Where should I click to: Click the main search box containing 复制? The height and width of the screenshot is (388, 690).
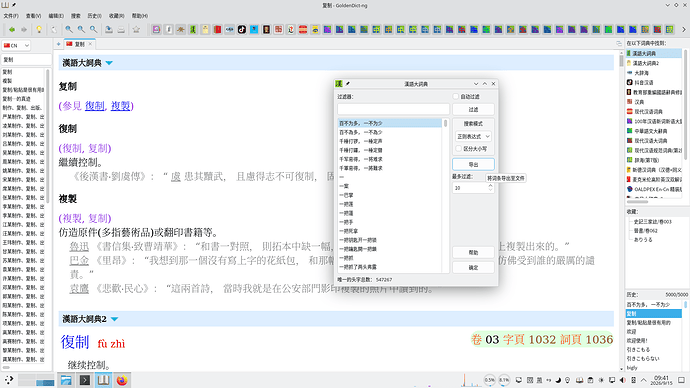click(26, 59)
